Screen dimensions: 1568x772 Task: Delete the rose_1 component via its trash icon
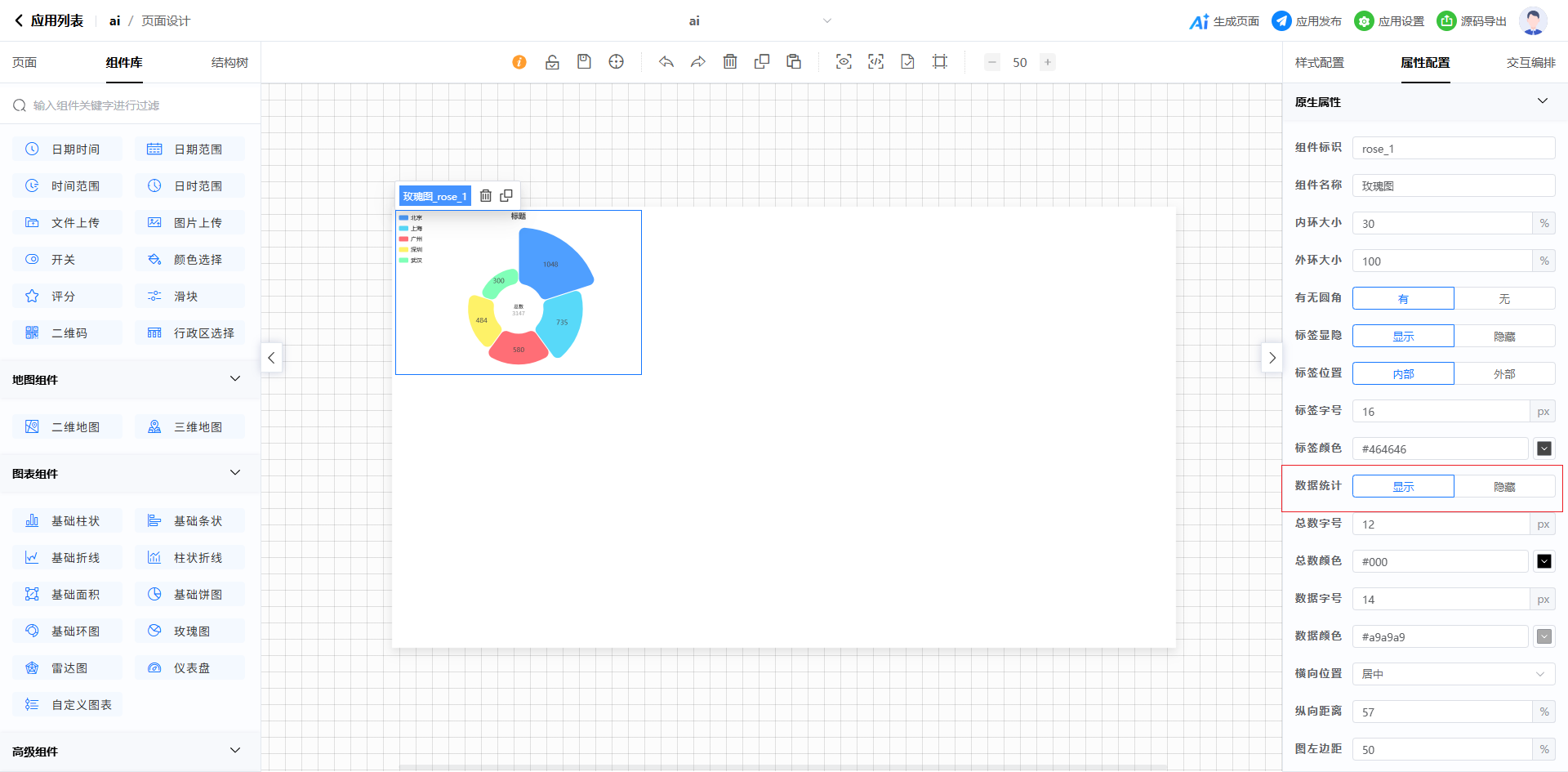pos(486,196)
